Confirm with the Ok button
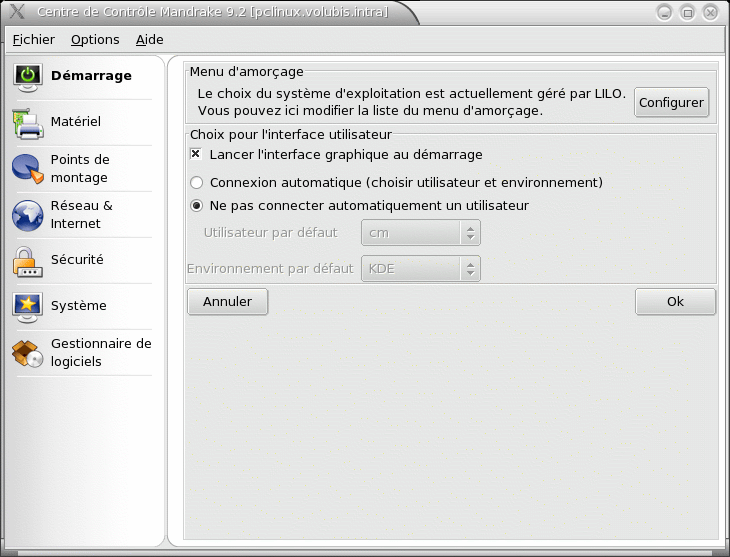Screen dimensions: 730x557 (x=676, y=302)
